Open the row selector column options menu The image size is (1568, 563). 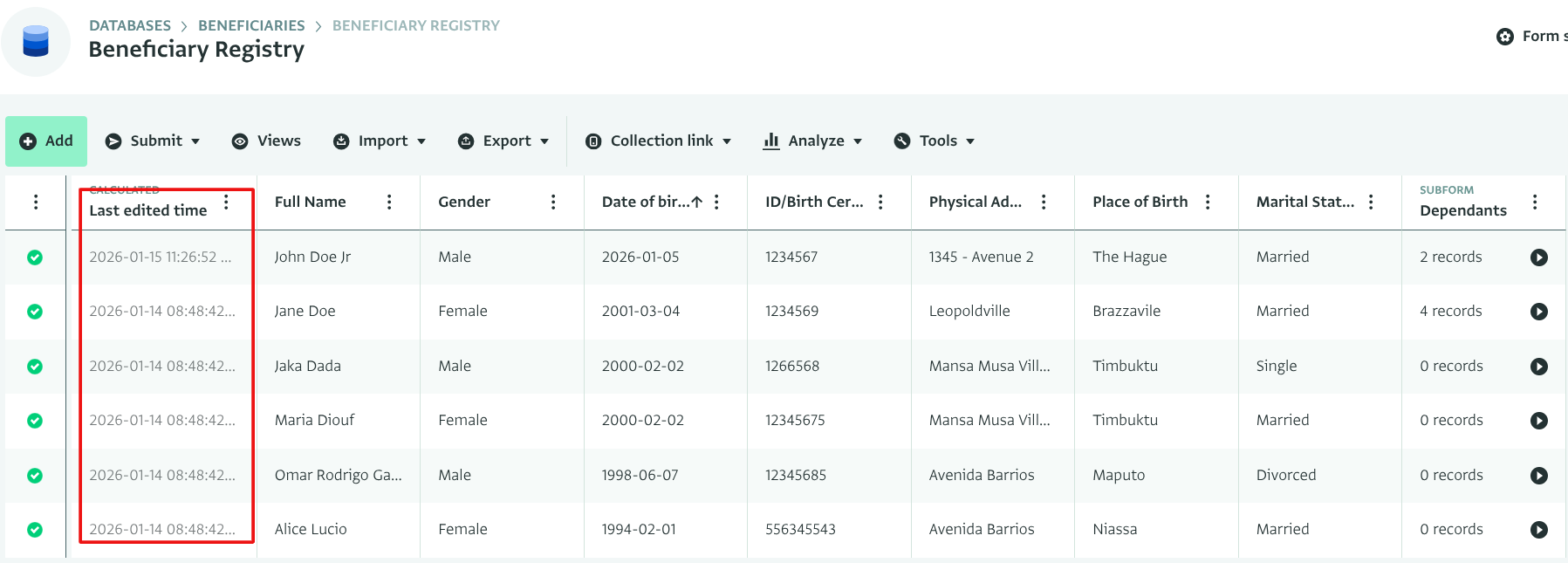(x=36, y=202)
